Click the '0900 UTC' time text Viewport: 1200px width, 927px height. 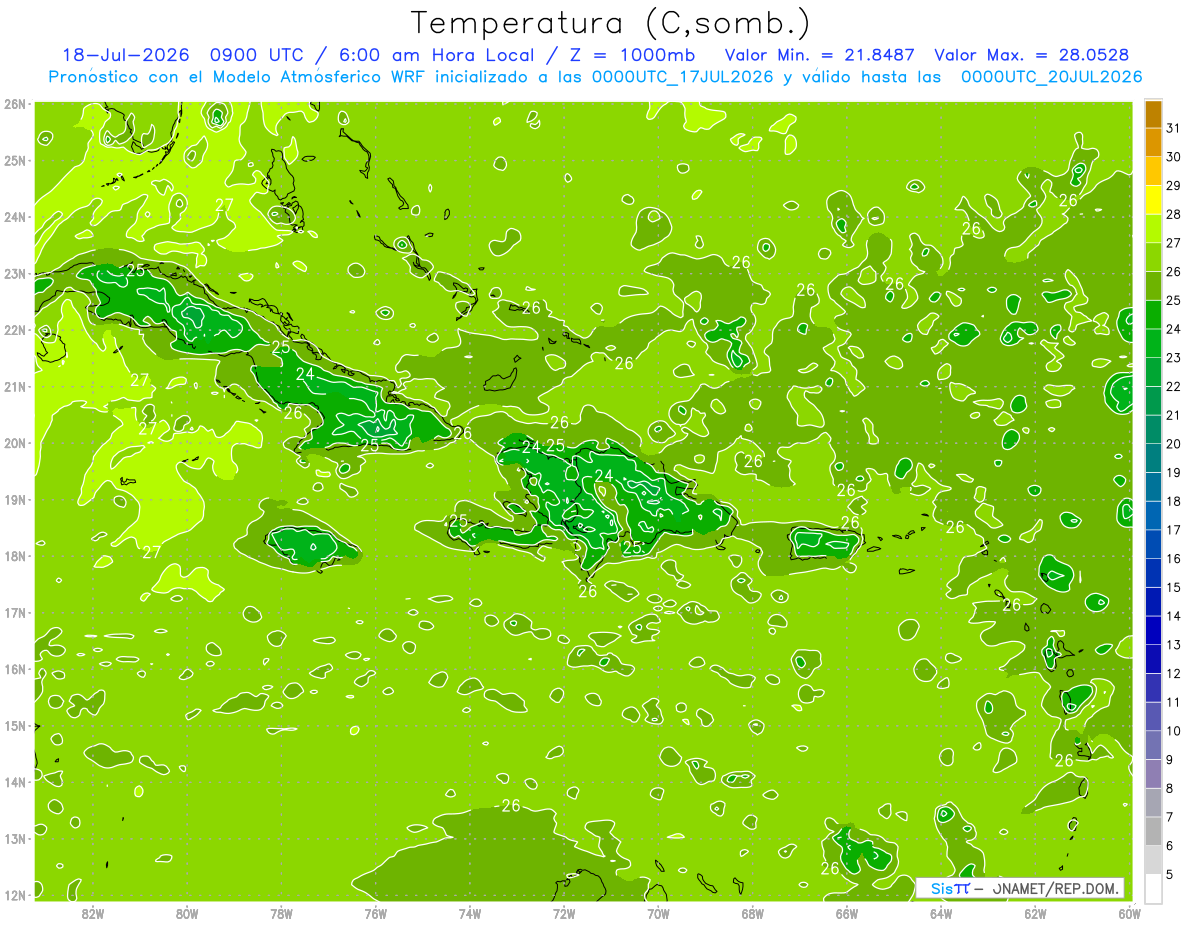(260, 56)
